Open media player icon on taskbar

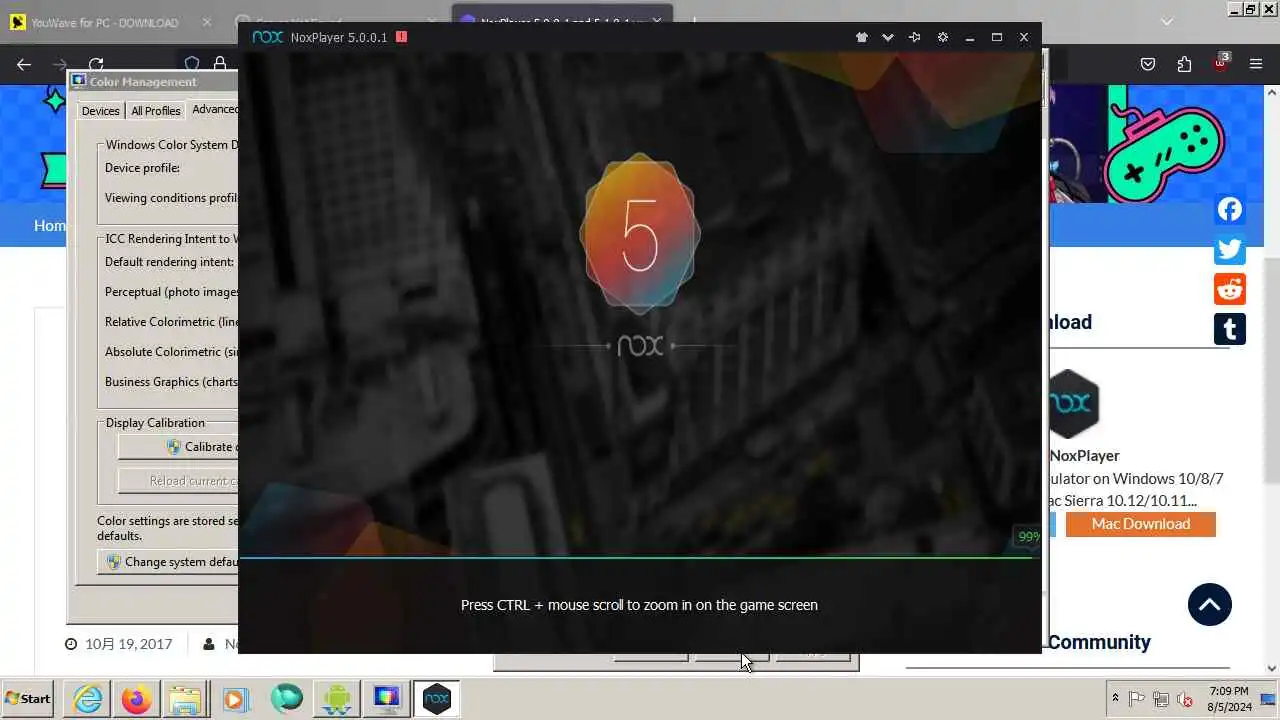click(x=235, y=699)
